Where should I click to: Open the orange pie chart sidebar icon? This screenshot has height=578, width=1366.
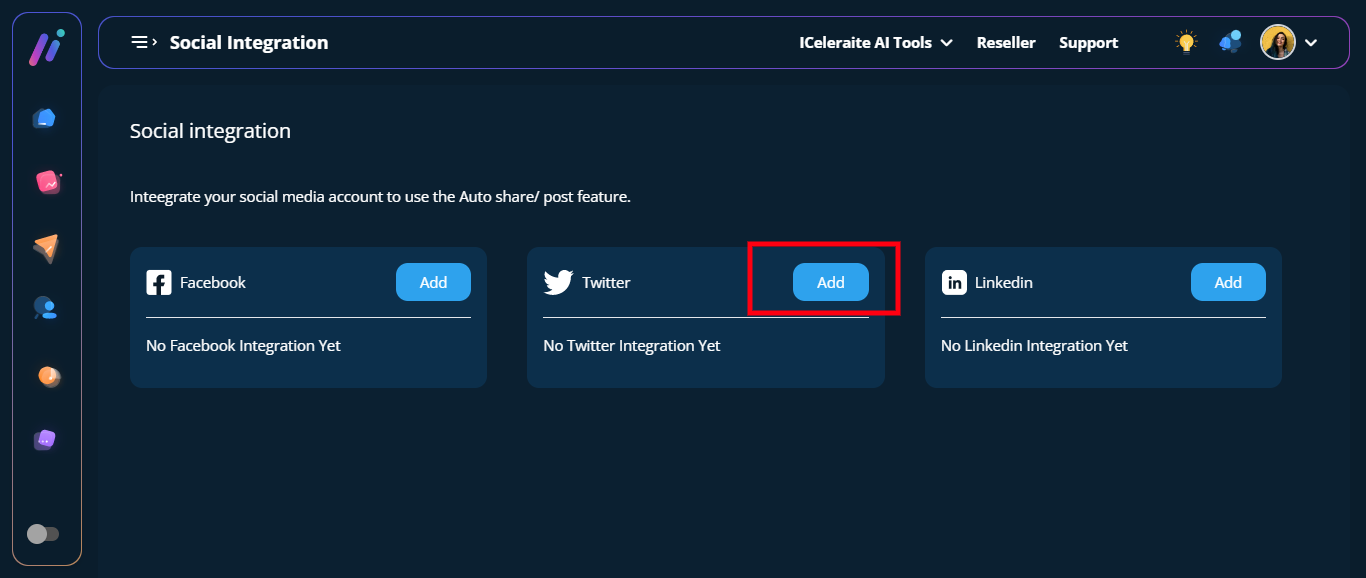[x=48, y=376]
